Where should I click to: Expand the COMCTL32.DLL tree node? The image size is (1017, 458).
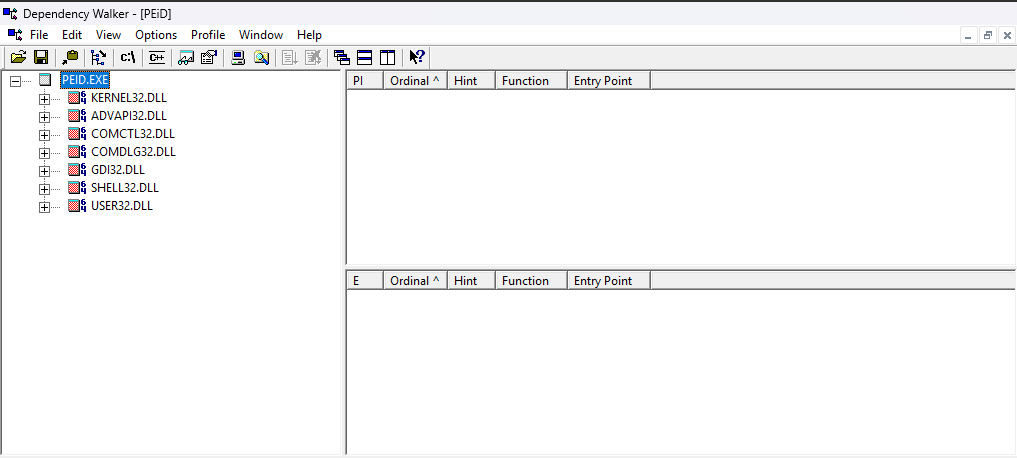pos(44,135)
